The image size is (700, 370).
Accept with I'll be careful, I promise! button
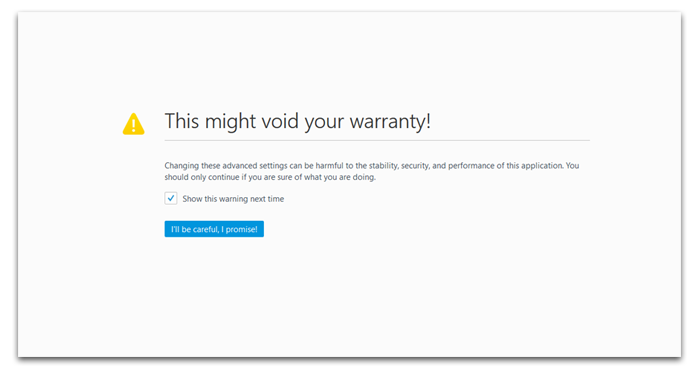point(214,229)
